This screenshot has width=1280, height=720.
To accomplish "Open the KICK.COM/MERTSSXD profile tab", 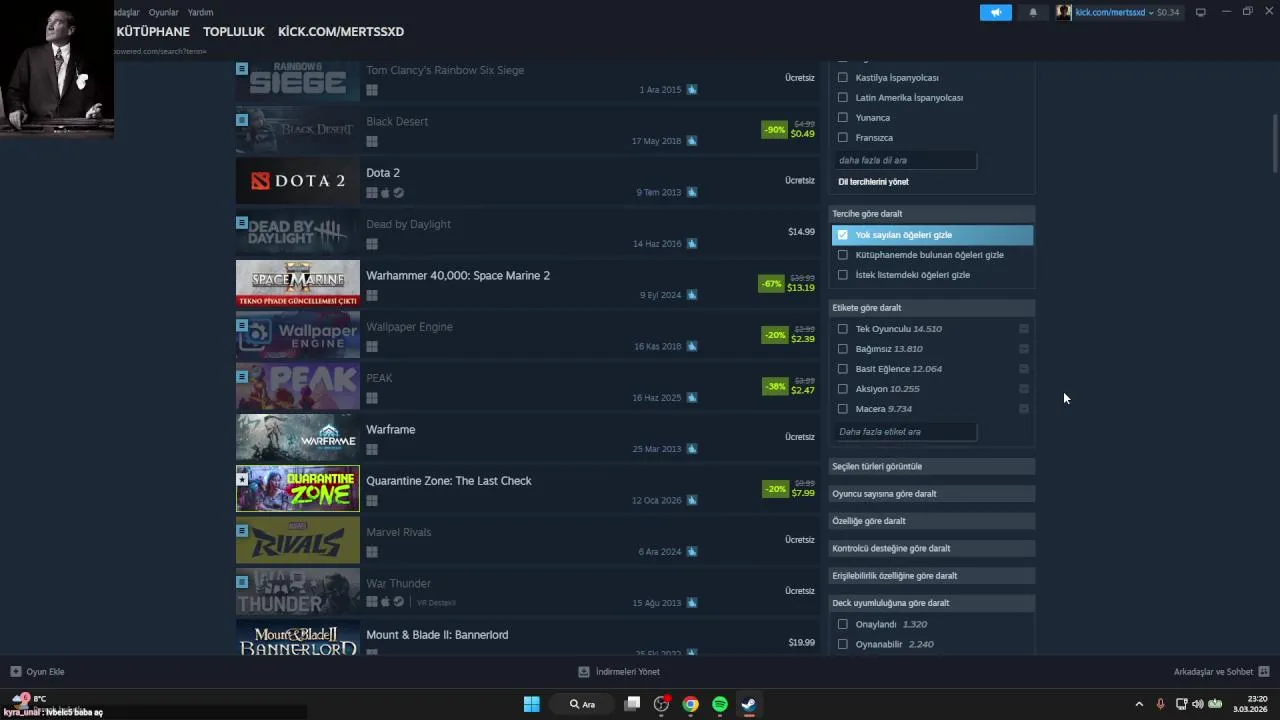I will click(341, 32).
